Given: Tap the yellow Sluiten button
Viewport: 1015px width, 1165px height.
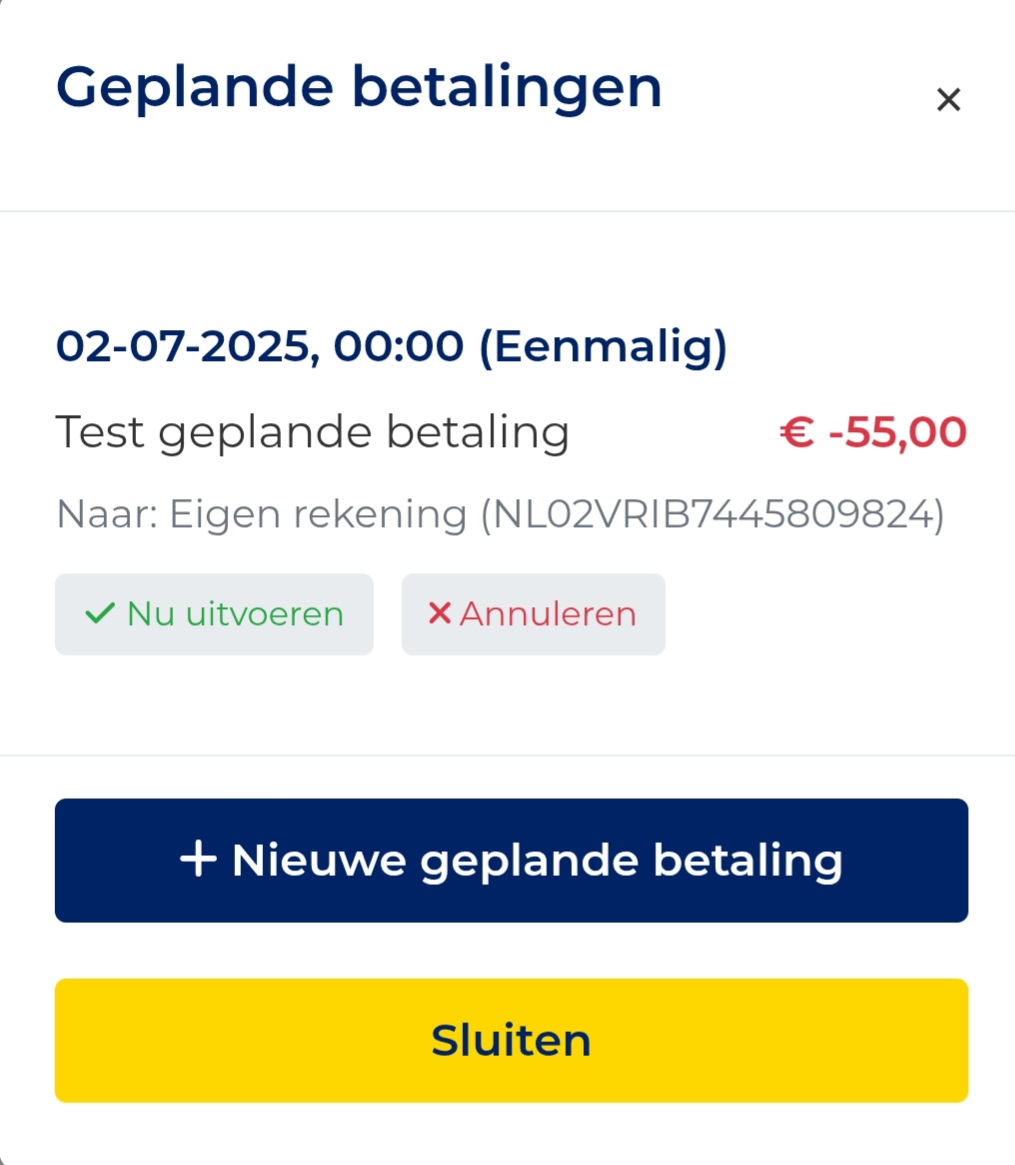Looking at the screenshot, I should click(x=511, y=1040).
